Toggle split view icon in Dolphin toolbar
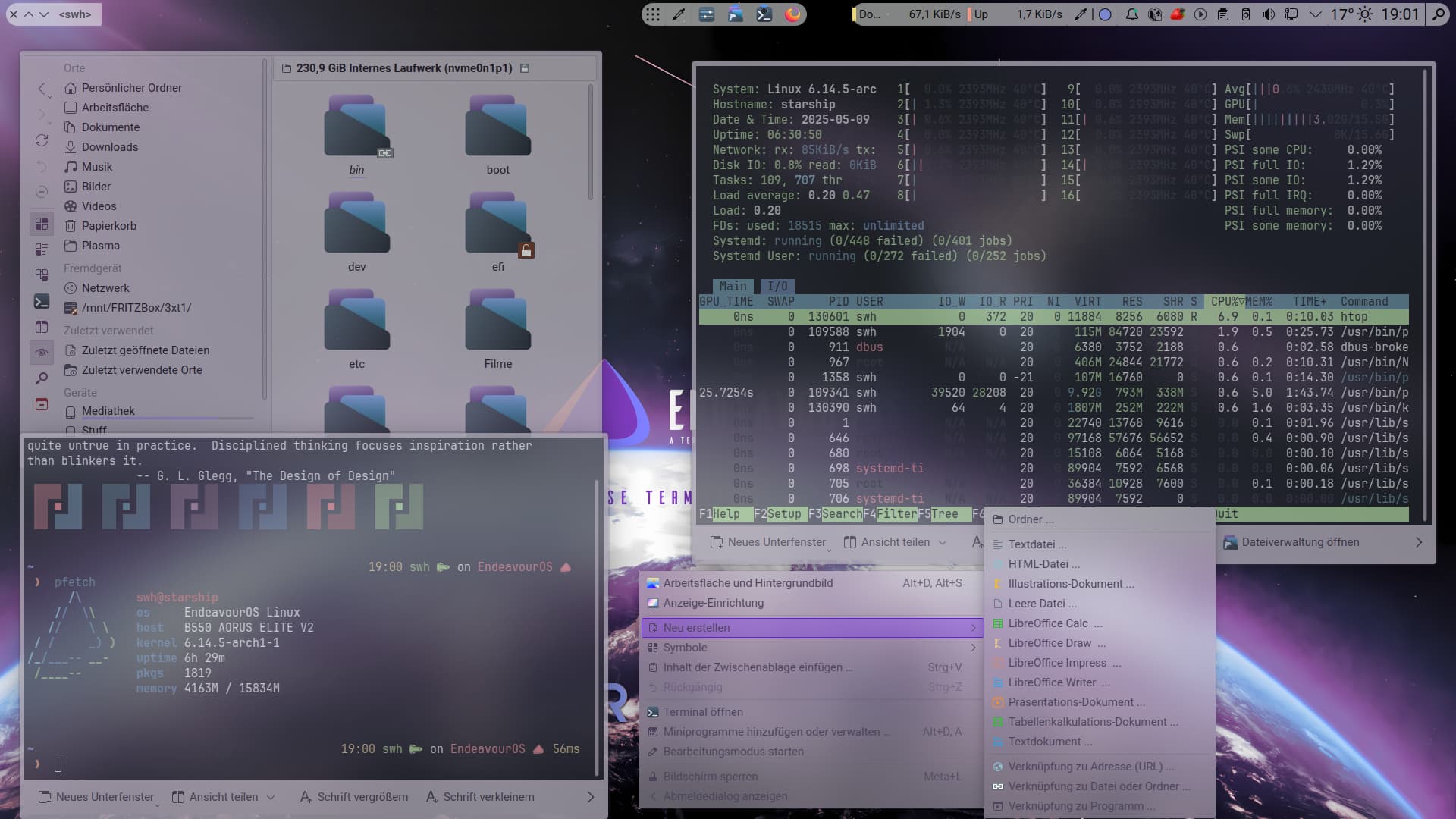1456x819 pixels. coord(42,327)
